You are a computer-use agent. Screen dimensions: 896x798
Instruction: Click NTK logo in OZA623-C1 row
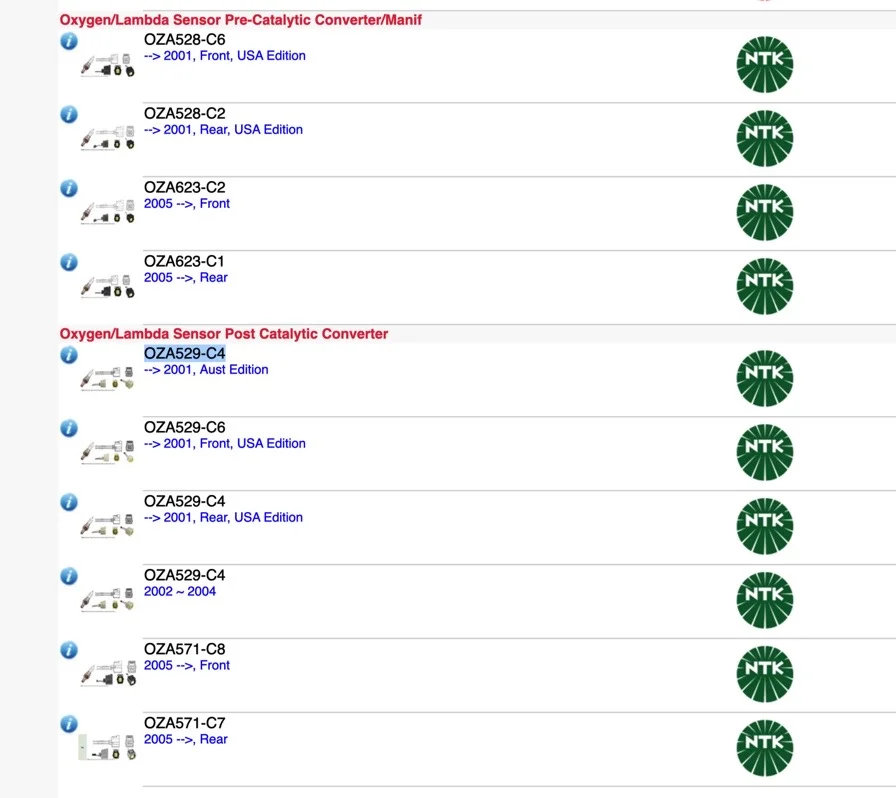(765, 286)
